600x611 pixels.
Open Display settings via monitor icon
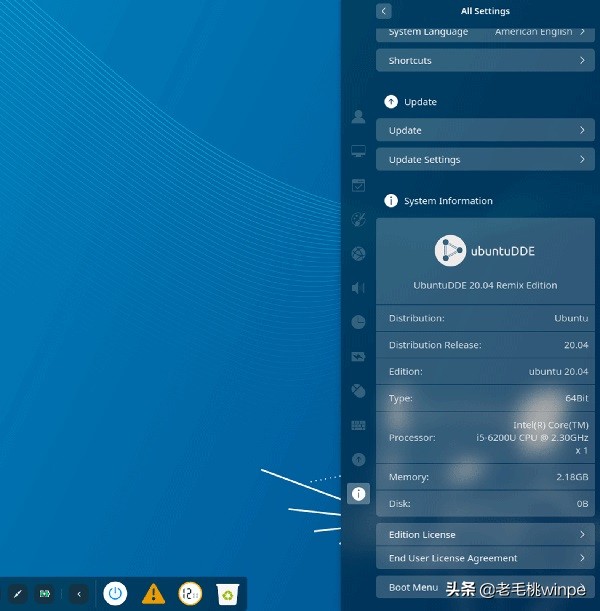tap(358, 151)
